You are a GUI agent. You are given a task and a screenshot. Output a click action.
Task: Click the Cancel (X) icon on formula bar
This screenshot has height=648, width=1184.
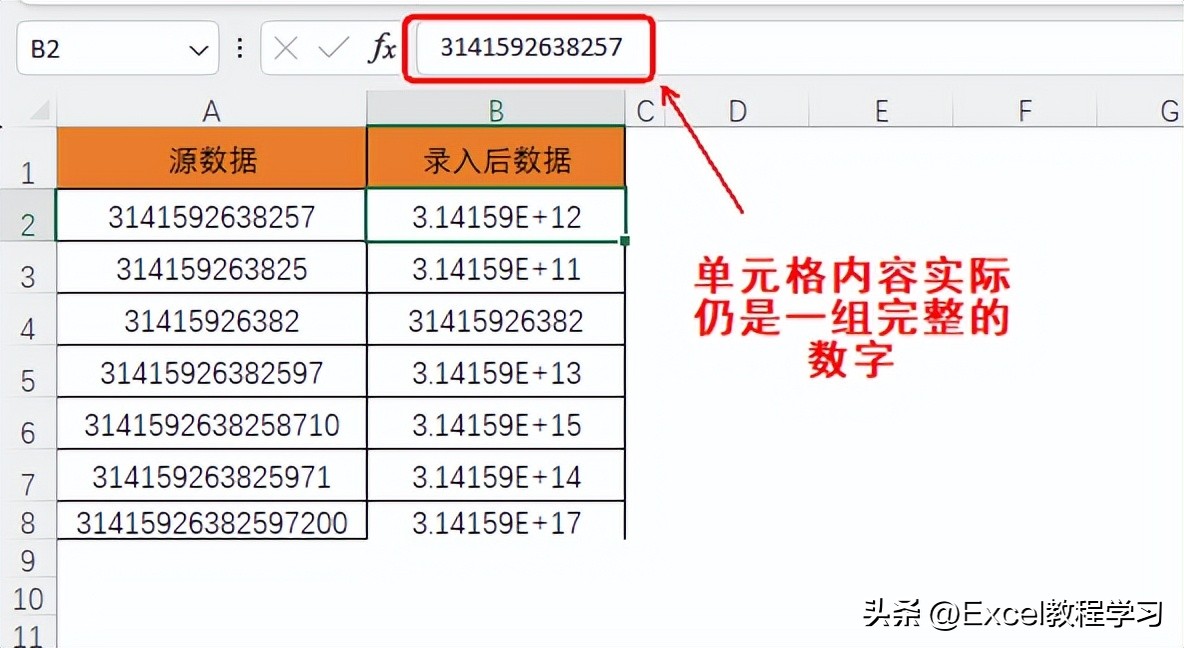point(285,48)
